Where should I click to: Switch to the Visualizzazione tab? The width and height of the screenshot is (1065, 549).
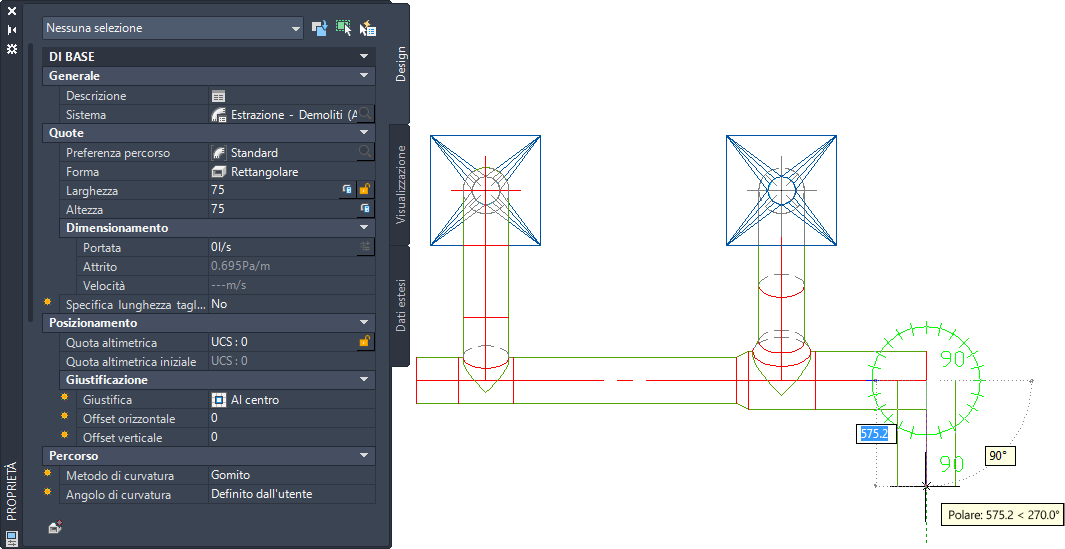pyautogui.click(x=401, y=184)
